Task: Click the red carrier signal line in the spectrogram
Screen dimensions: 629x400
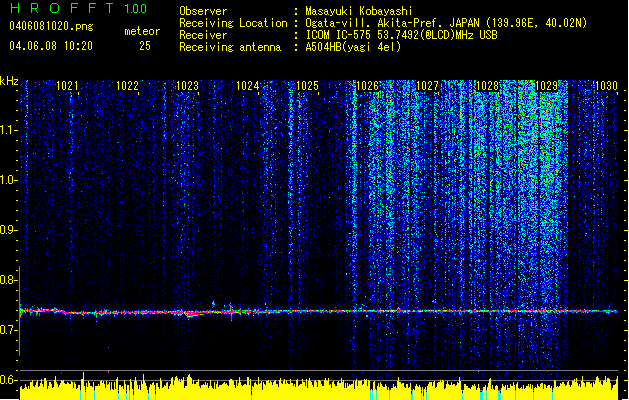Action: pyautogui.click(x=319, y=311)
